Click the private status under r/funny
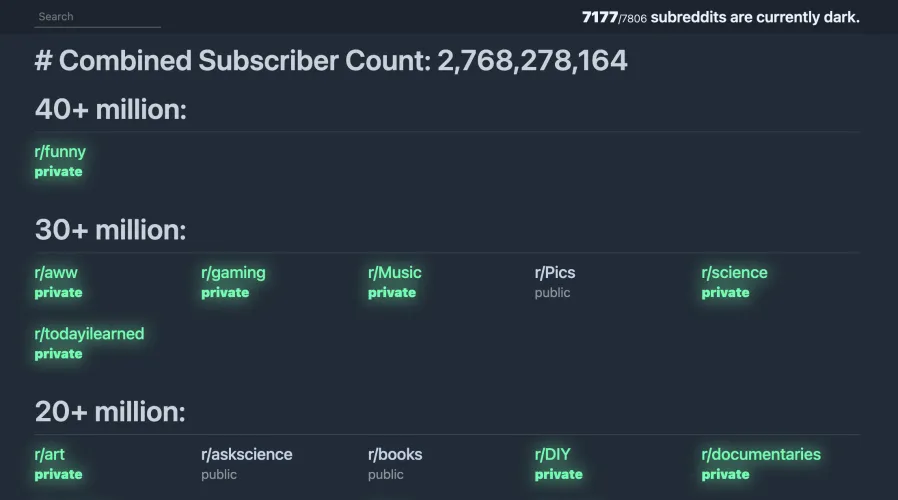The width and height of the screenshot is (898, 500). [59, 172]
